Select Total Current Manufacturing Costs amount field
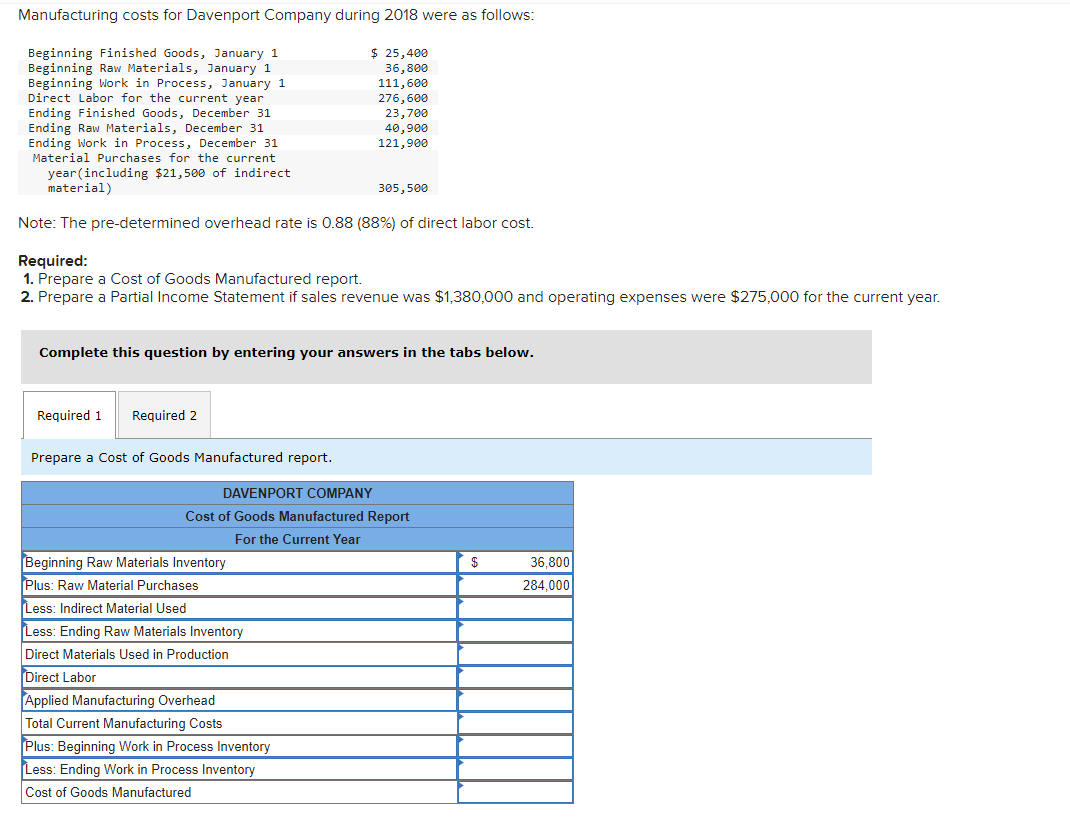Viewport: 1070px width, 821px height. pos(515,723)
